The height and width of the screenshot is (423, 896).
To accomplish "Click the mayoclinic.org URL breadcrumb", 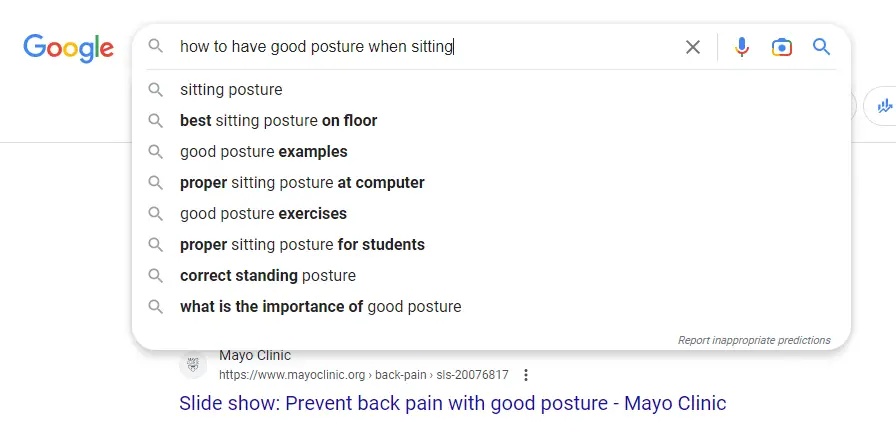I will click(x=363, y=375).
